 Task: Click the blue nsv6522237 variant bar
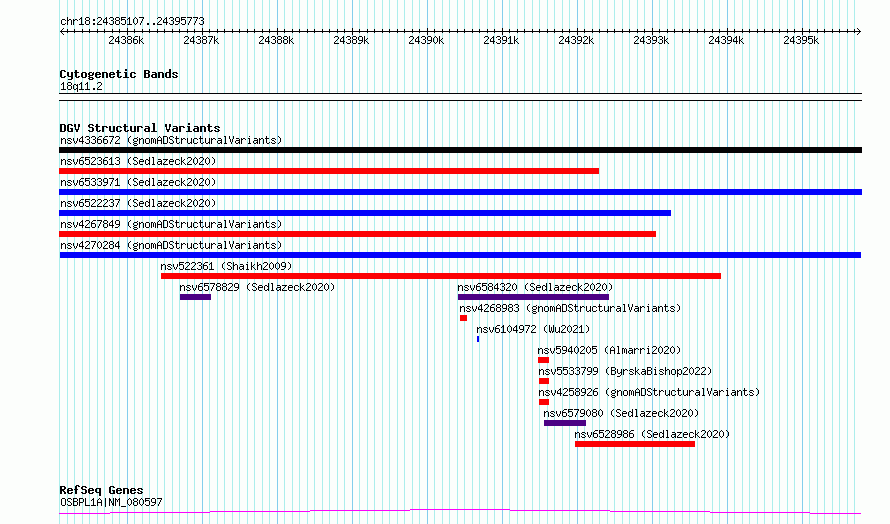tap(365, 213)
